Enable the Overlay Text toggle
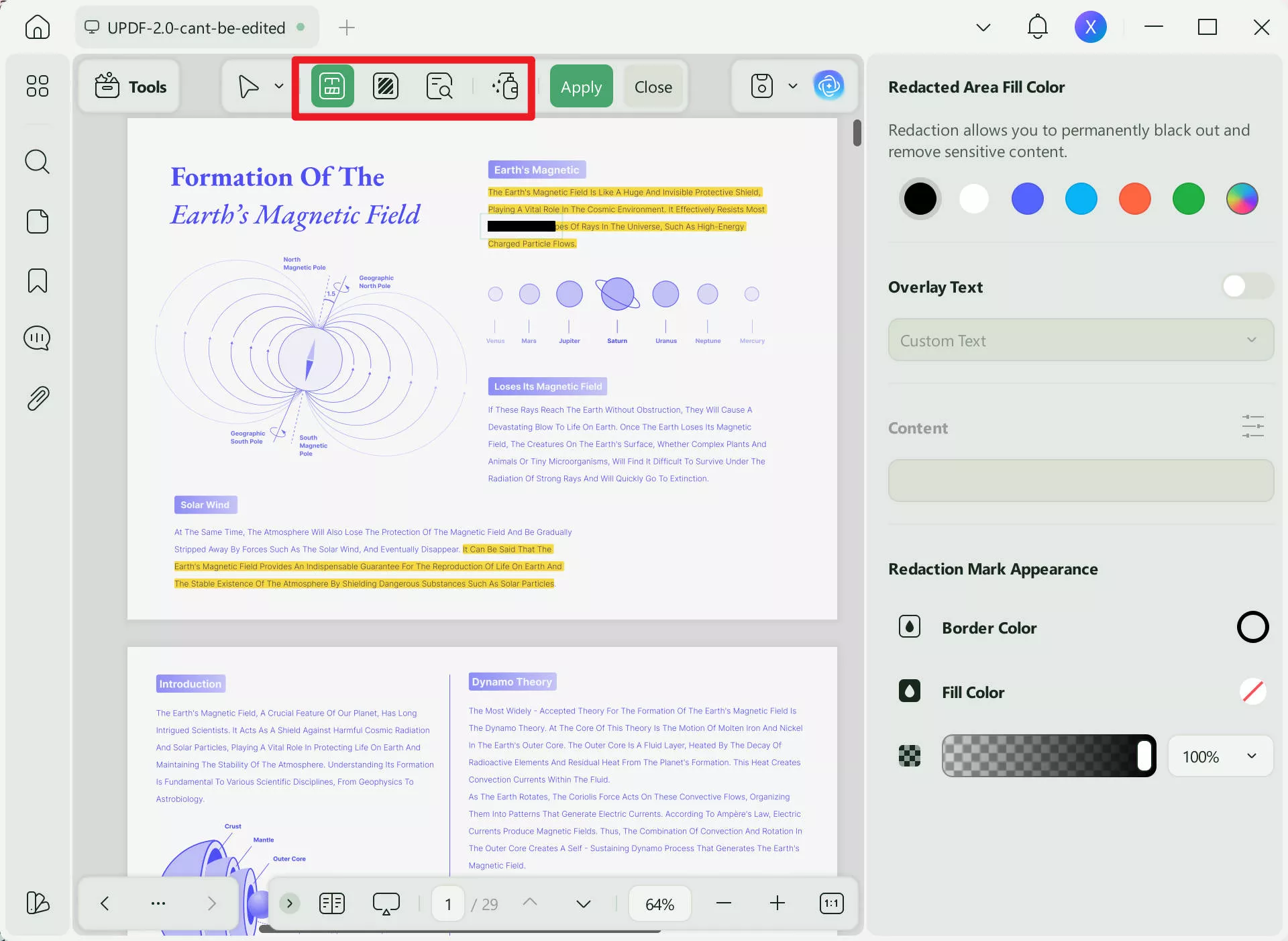This screenshot has height=941, width=1288. [x=1247, y=287]
